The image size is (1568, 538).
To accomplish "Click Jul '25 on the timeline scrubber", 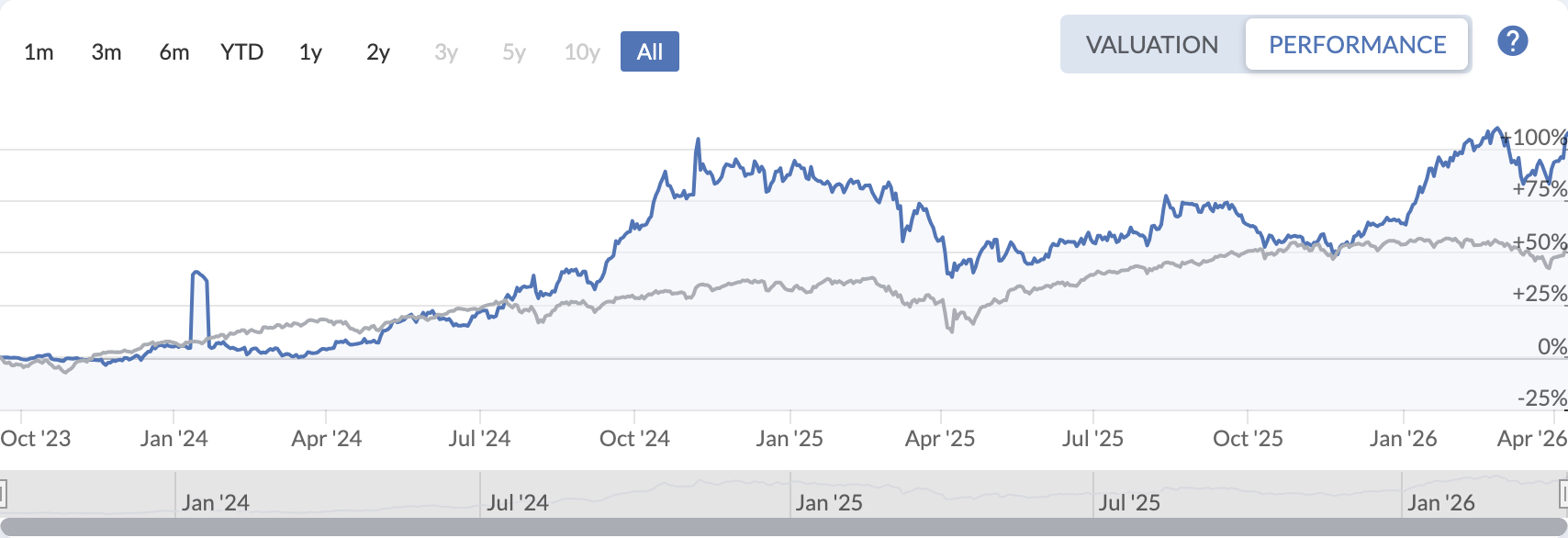I will [x=1129, y=503].
